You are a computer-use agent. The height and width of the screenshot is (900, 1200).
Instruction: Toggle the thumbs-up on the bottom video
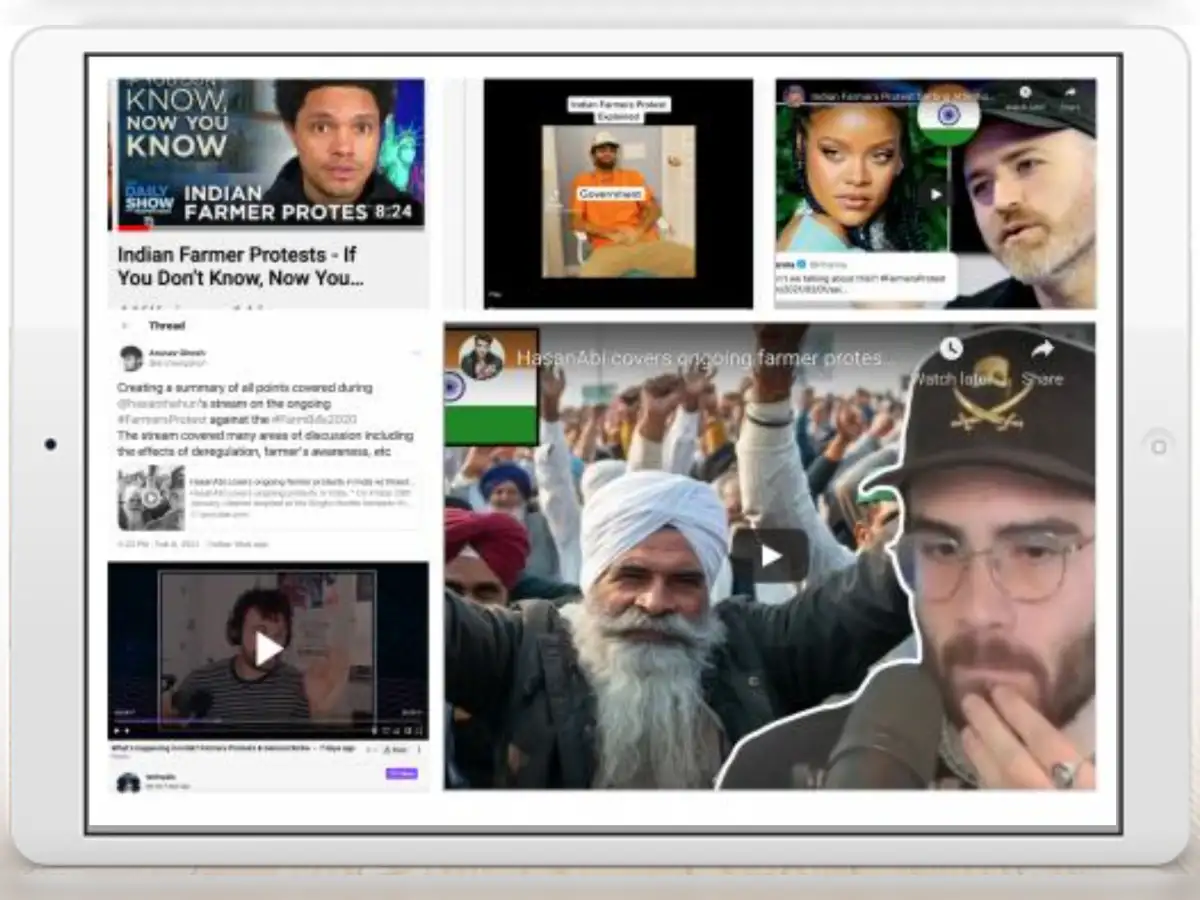tap(367, 748)
